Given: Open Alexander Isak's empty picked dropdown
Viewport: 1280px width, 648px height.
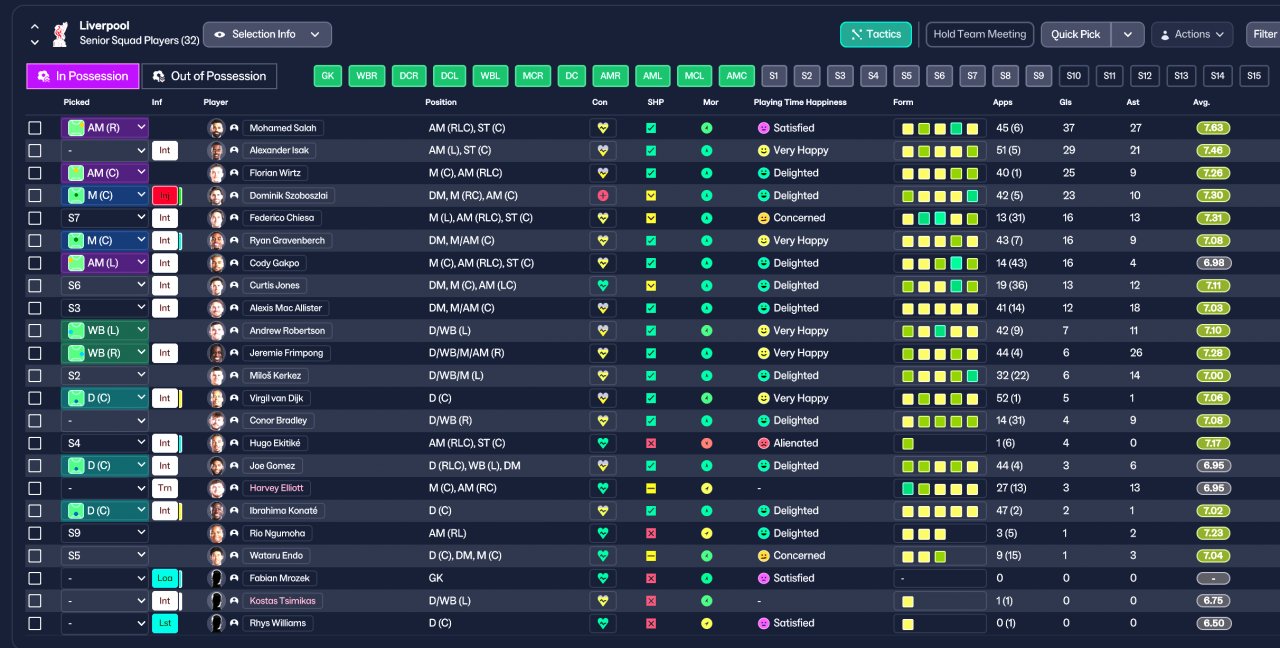Looking at the screenshot, I should click(105, 151).
